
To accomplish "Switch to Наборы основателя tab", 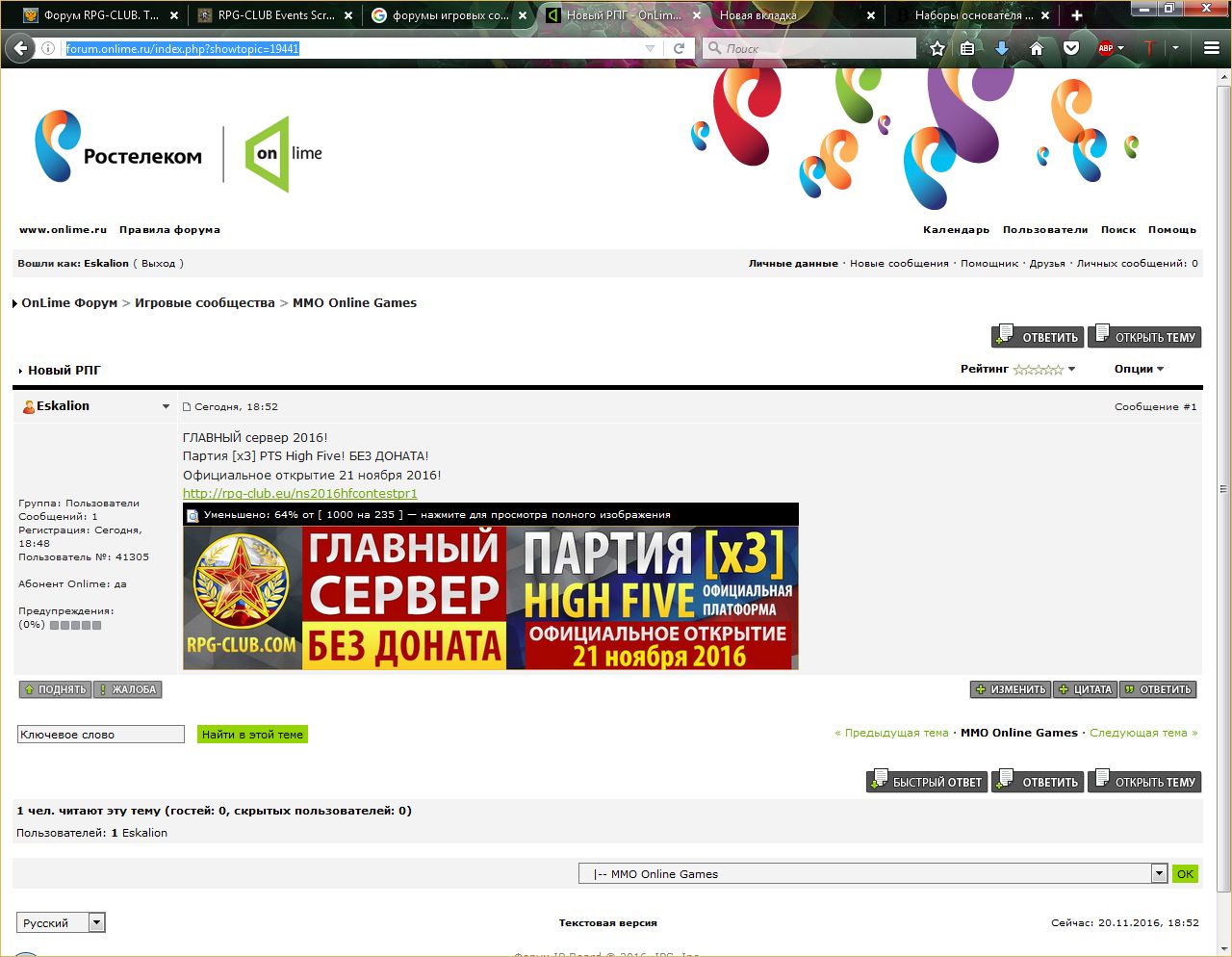I will pyautogui.click(x=972, y=15).
